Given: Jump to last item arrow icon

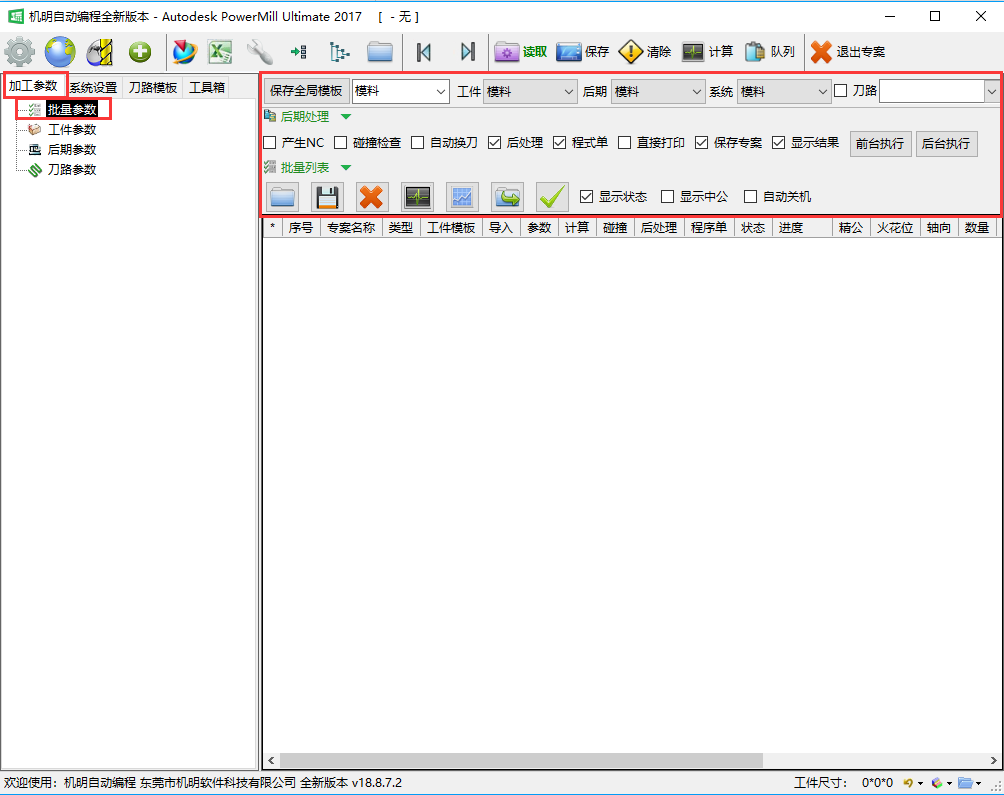Looking at the screenshot, I should click(x=468, y=52).
